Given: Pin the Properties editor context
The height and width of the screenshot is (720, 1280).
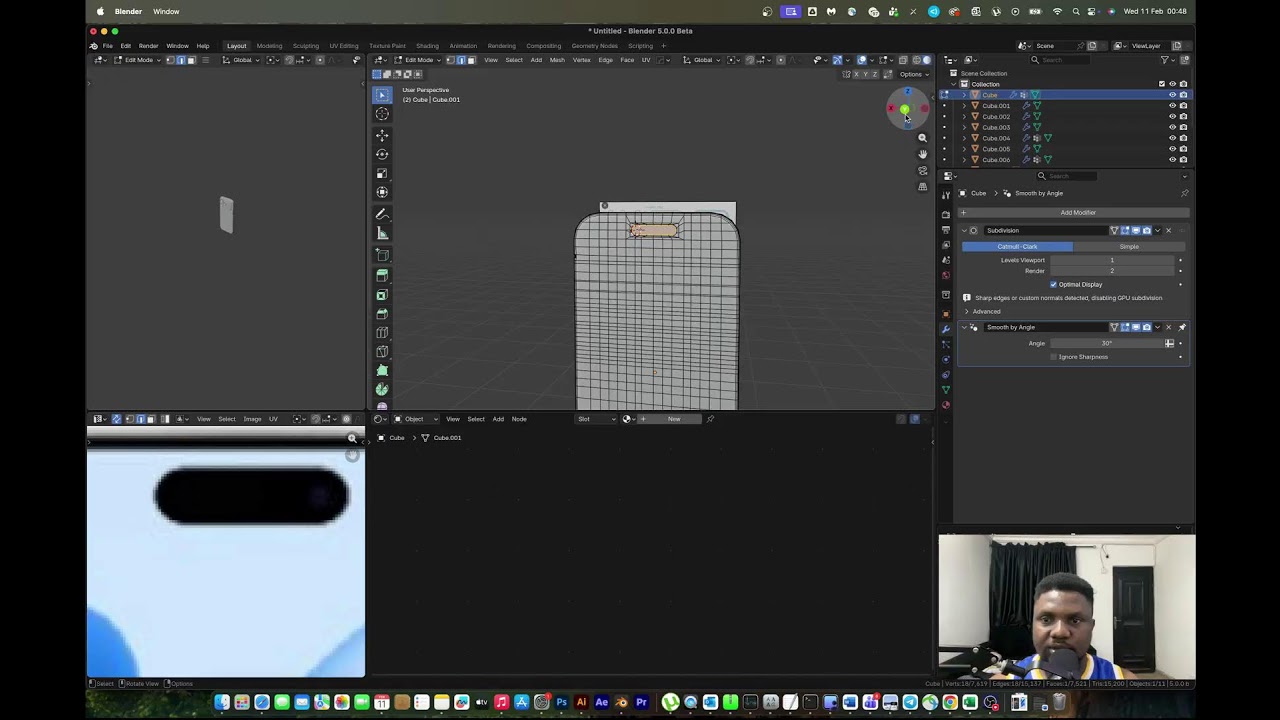Looking at the screenshot, I should click(x=1184, y=193).
